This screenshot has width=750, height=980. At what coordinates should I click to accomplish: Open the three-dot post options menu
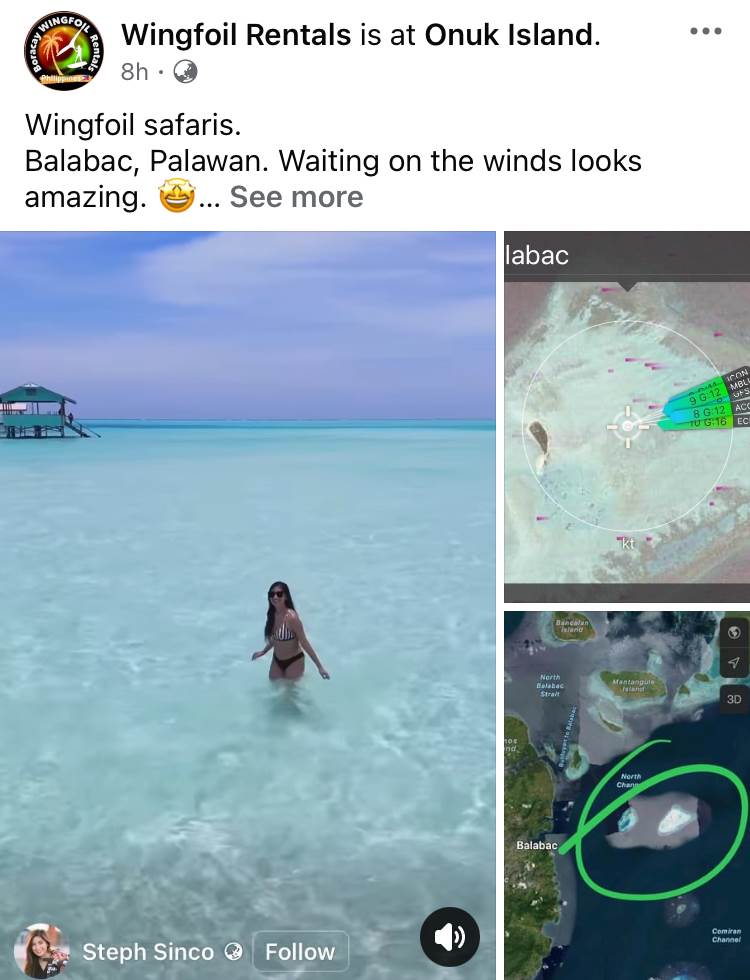(x=706, y=31)
